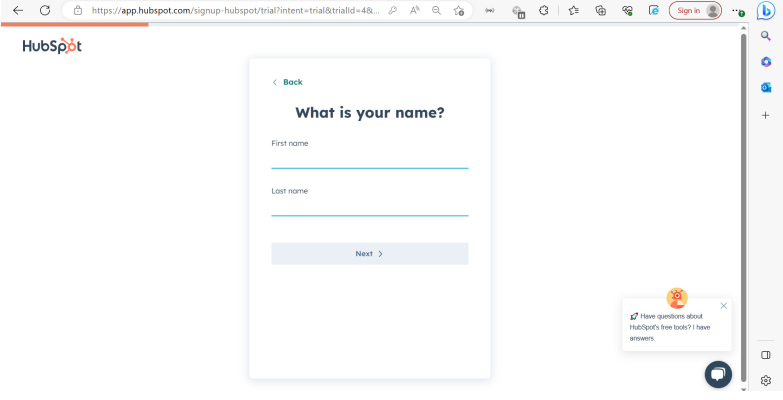
Task: Click the Back link on the form
Action: (287, 82)
